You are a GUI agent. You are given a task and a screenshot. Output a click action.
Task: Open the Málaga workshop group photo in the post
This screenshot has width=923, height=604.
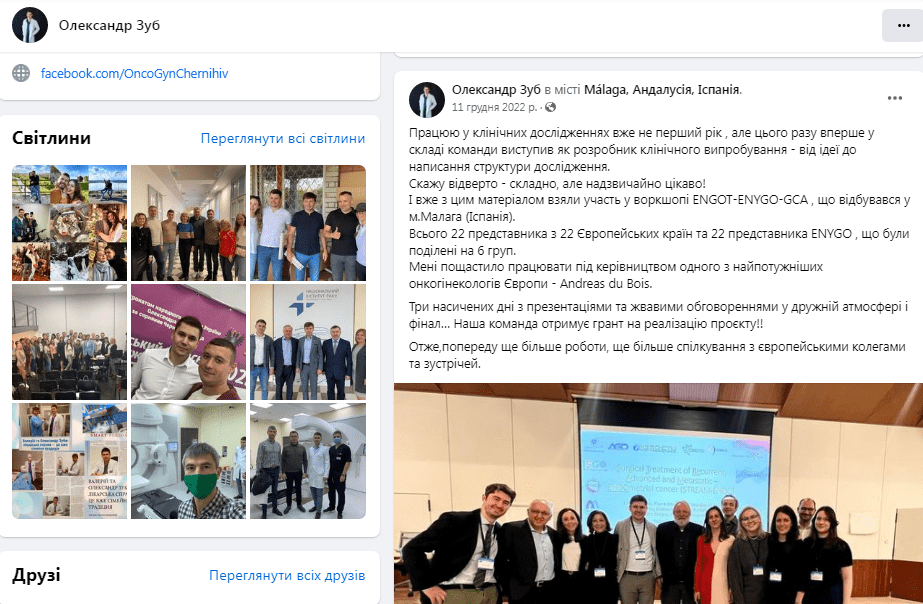tap(658, 493)
